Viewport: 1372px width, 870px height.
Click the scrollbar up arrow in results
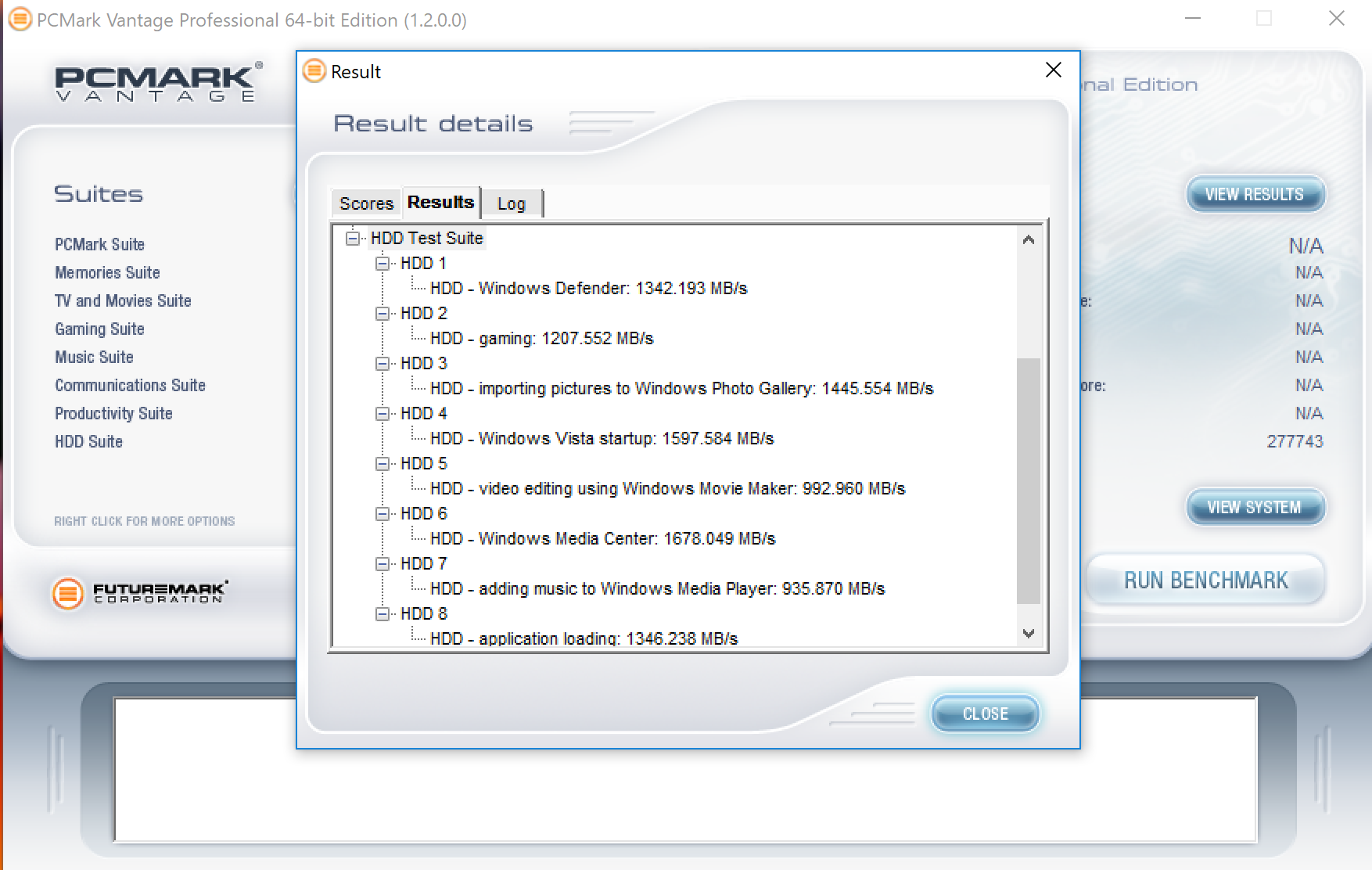pos(1029,240)
